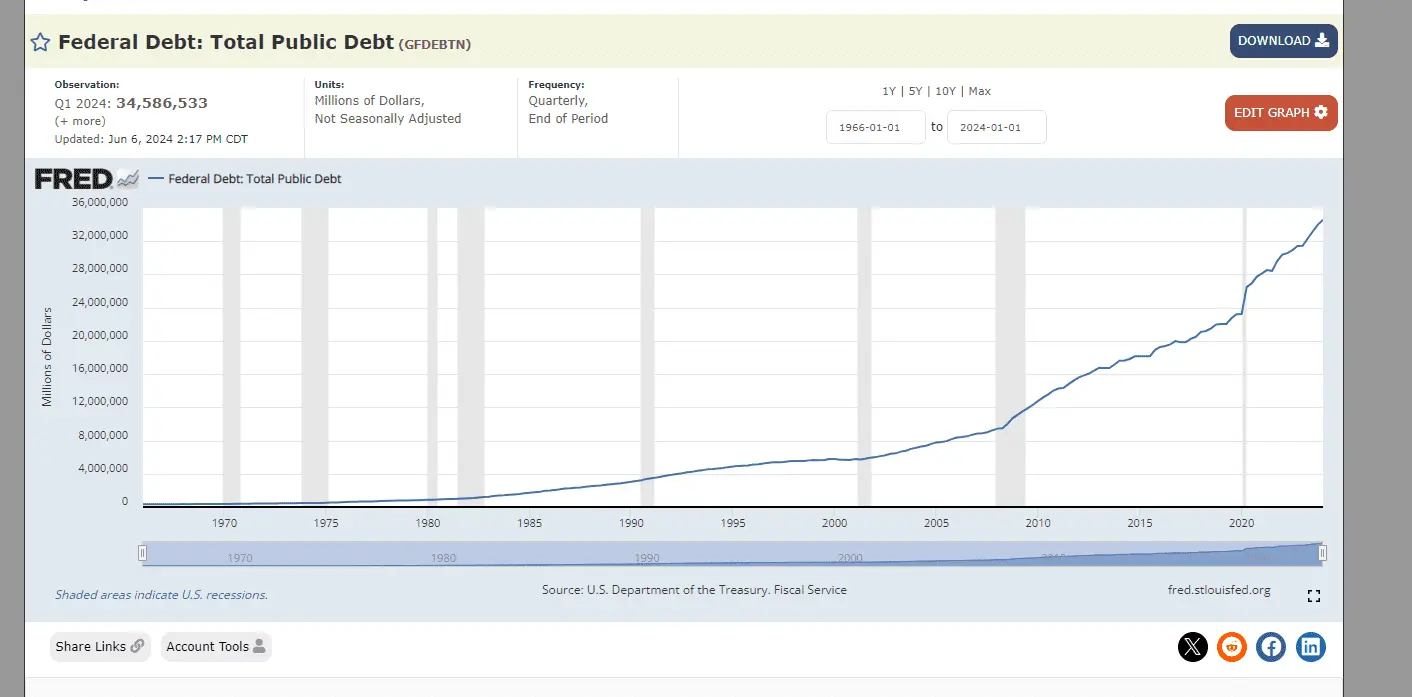Viewport: 1412px width, 697px height.
Task: Click the star icon to favorite this series
Action: pos(40,42)
